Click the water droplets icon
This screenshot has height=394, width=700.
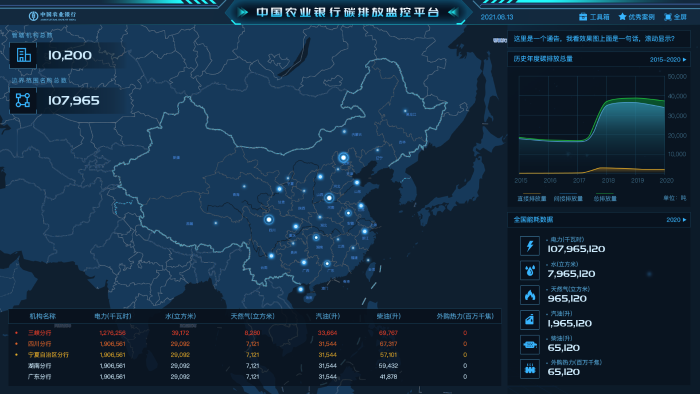pos(529,270)
